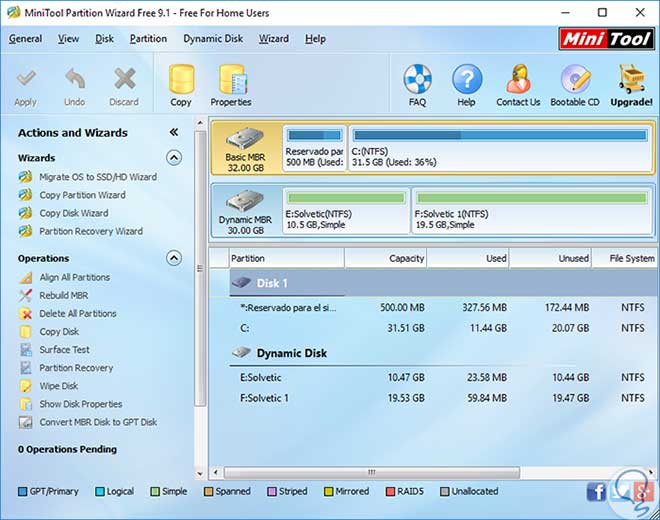Click the Help question mark icon
Screen dimensions: 660x520
tap(467, 79)
